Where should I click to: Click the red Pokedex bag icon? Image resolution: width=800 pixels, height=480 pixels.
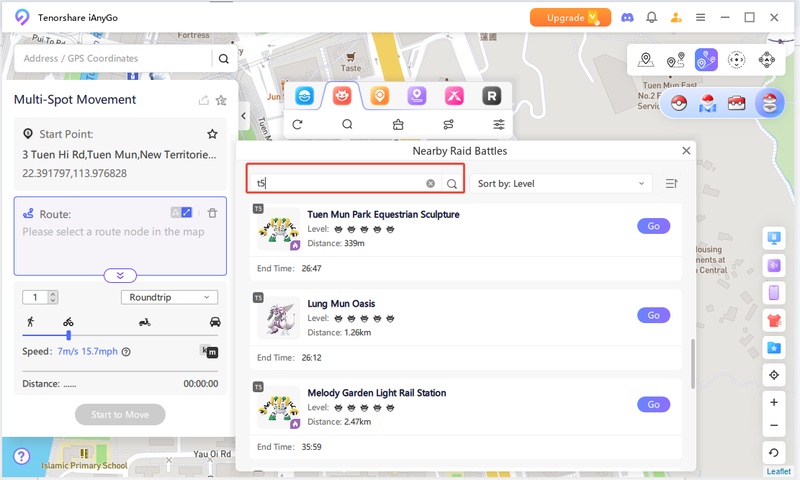(736, 104)
